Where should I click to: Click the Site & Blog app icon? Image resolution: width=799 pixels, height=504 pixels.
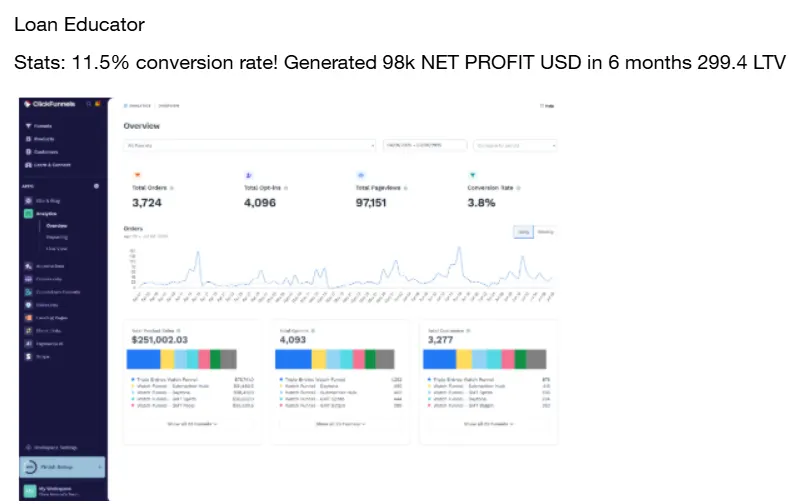click(x=29, y=201)
